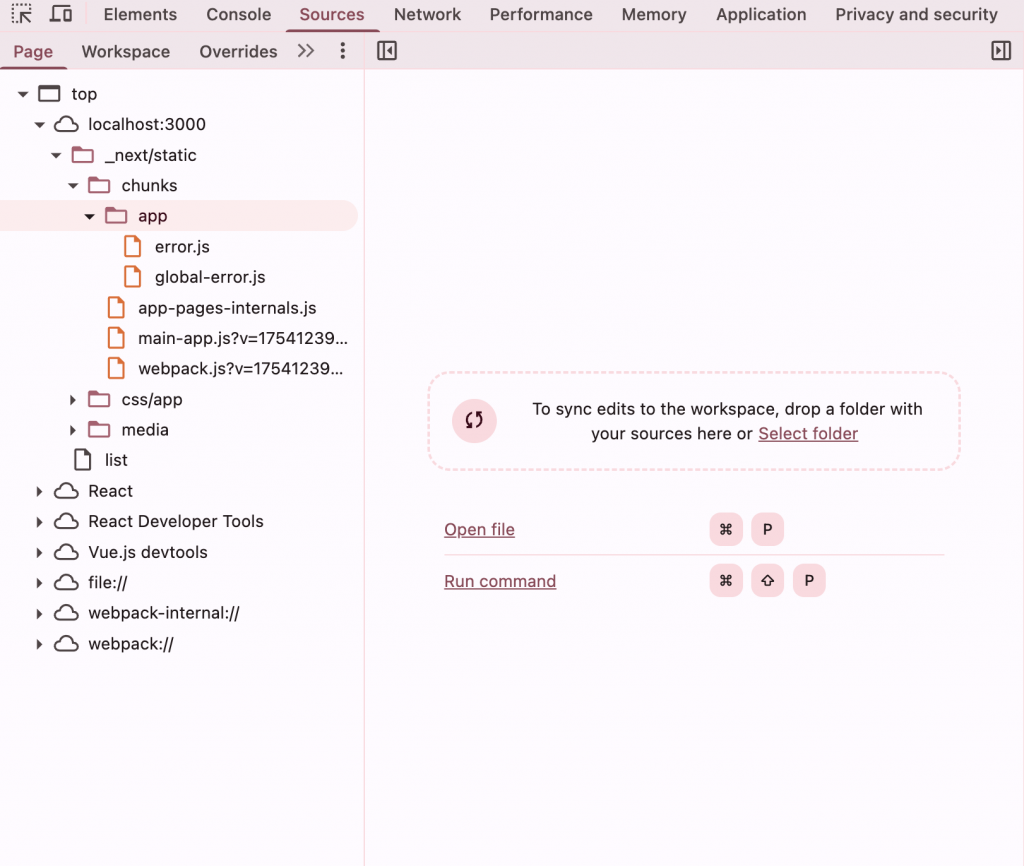Collapse the localhost:3000 tree node

click(40, 124)
